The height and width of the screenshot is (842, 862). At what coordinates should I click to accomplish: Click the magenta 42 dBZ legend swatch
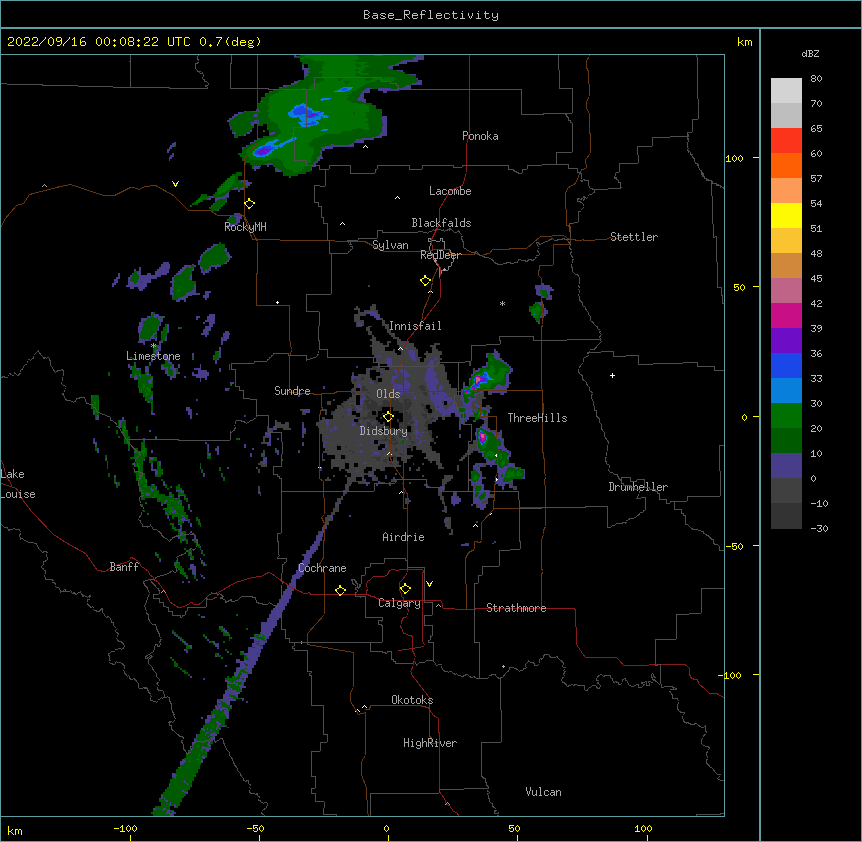[x=786, y=315]
